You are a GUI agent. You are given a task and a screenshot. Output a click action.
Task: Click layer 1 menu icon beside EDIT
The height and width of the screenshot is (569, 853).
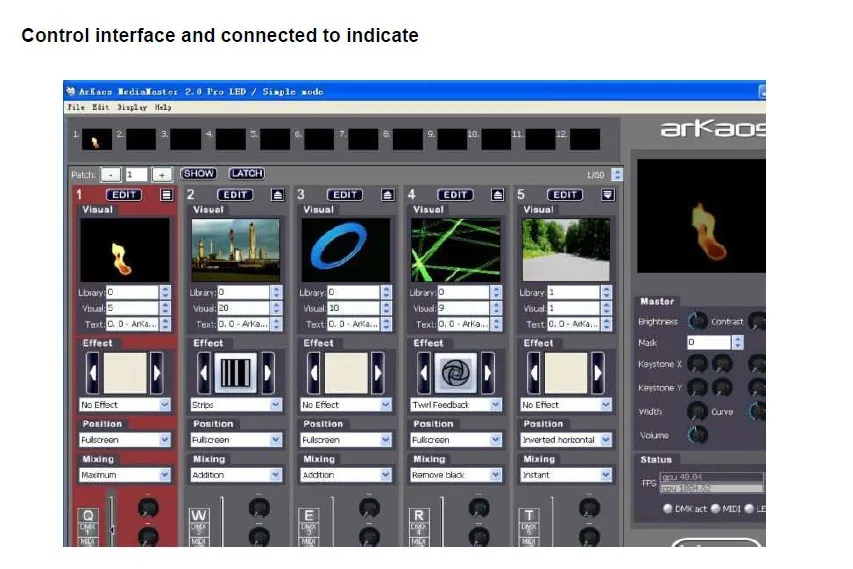click(166, 195)
